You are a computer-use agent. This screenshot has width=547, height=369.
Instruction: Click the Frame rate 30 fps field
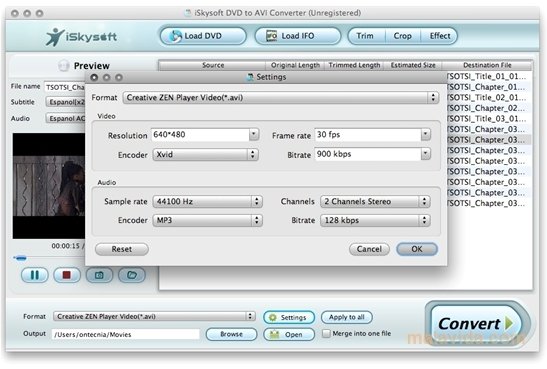tap(368, 135)
